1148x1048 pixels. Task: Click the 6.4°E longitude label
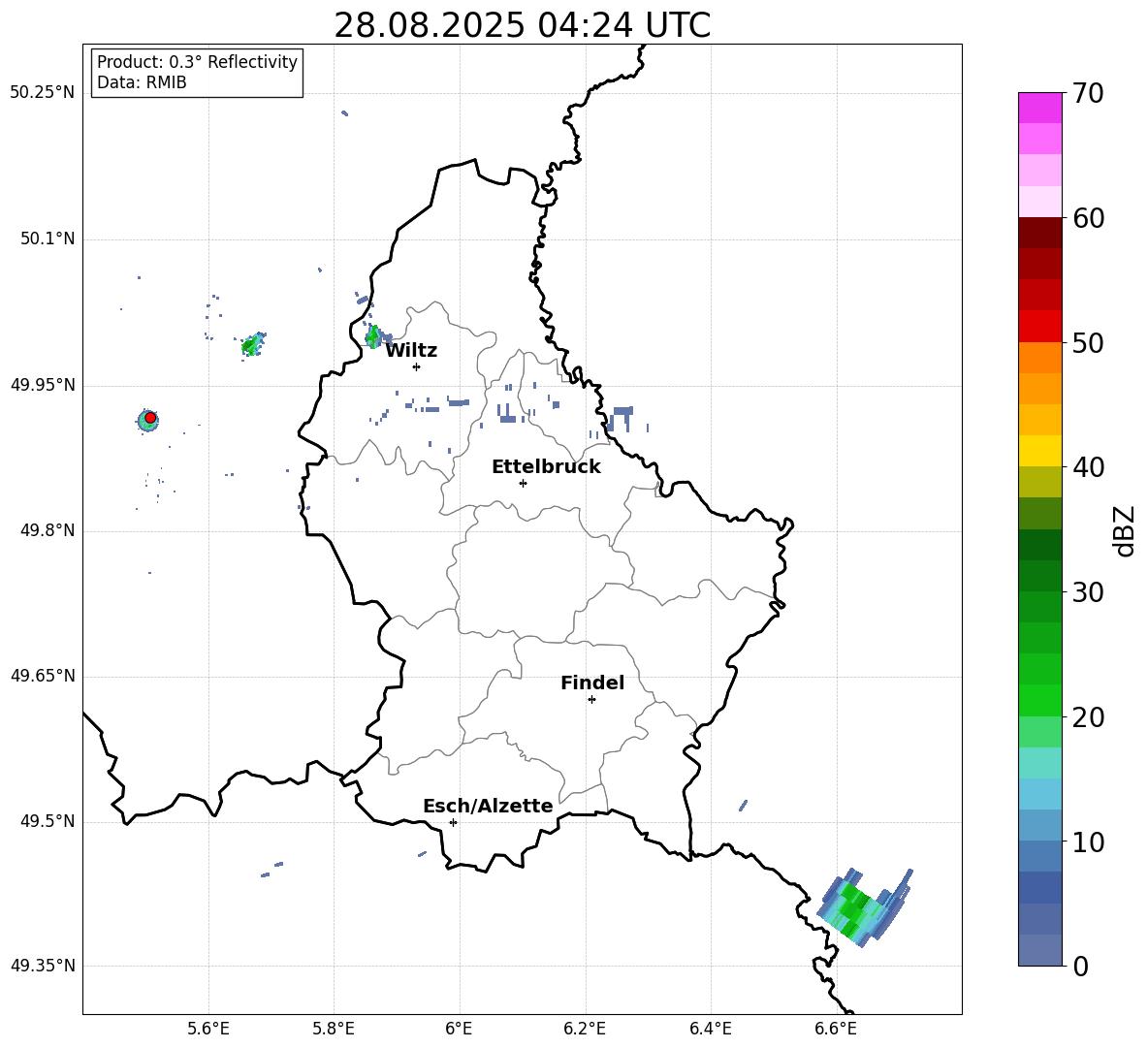(710, 1029)
